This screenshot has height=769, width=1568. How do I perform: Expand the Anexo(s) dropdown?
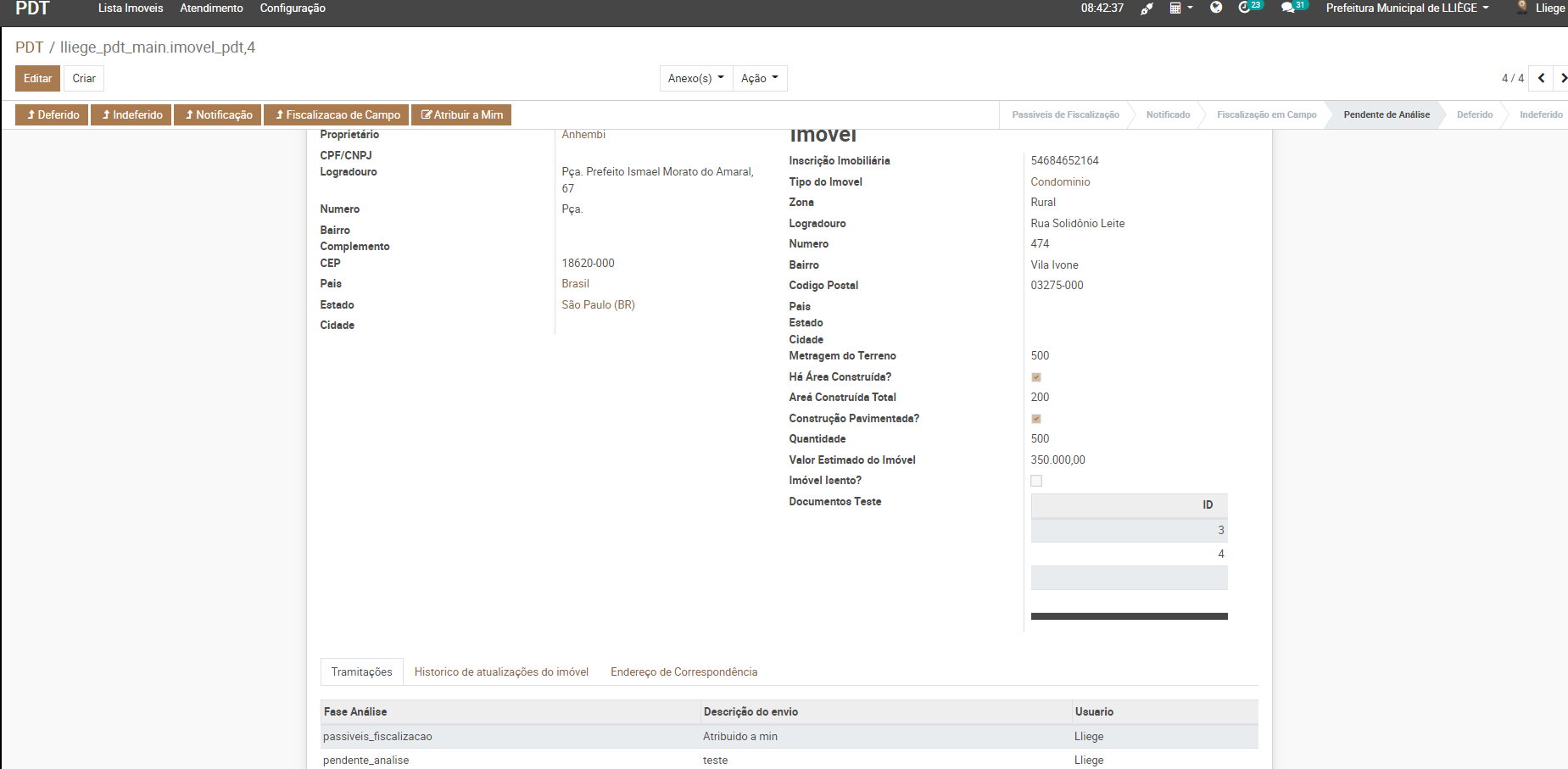695,78
